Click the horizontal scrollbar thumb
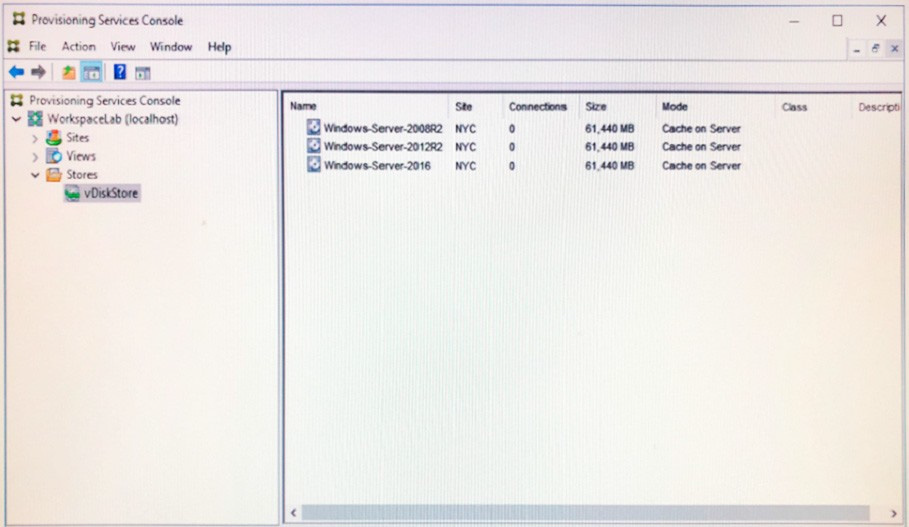The image size is (909, 527). point(585,513)
